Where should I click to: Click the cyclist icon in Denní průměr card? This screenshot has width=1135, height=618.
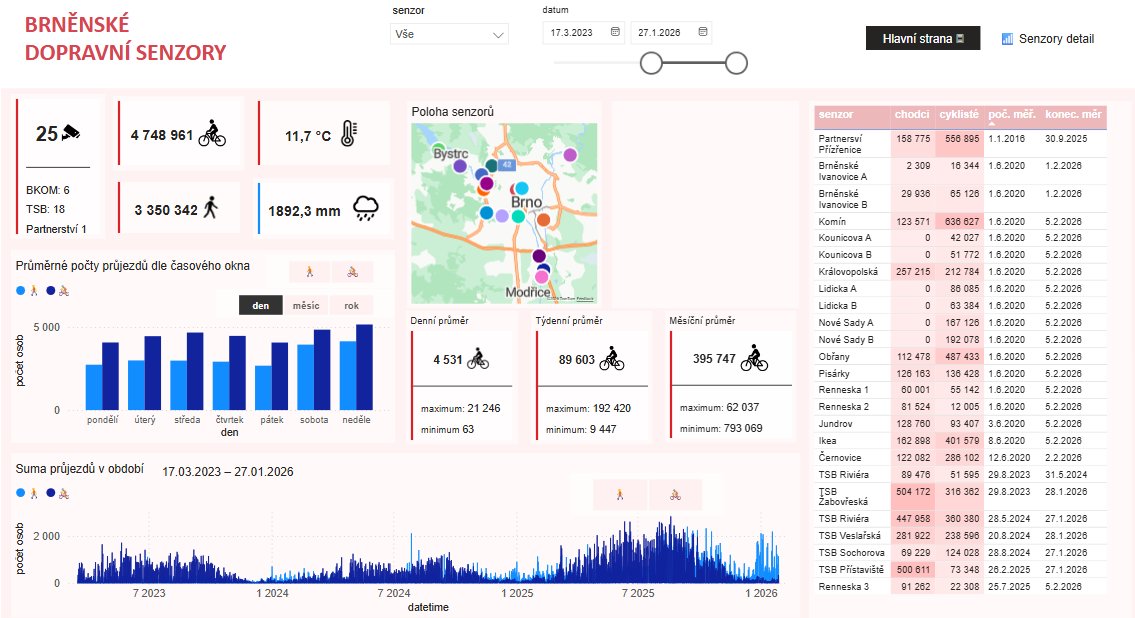click(478, 359)
